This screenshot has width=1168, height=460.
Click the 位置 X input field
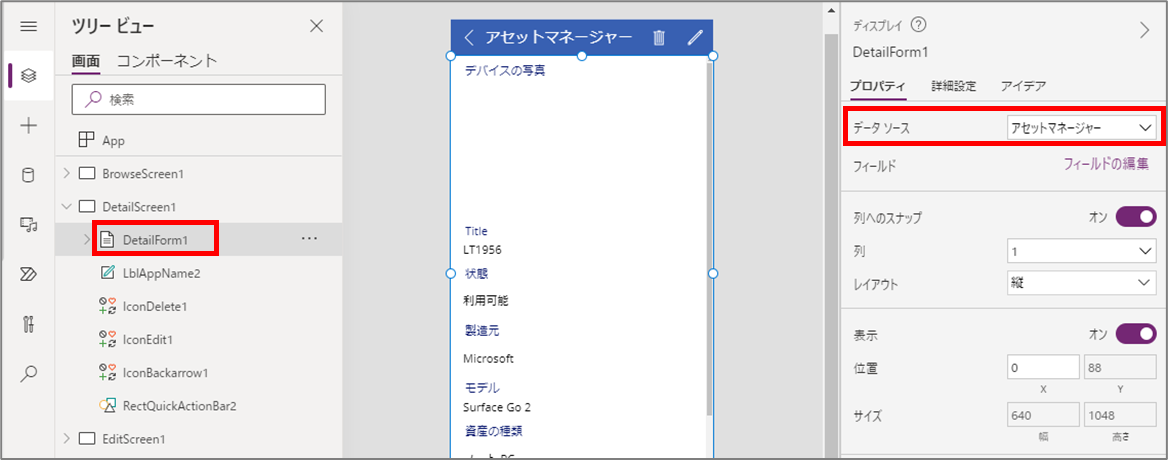[x=1043, y=368]
